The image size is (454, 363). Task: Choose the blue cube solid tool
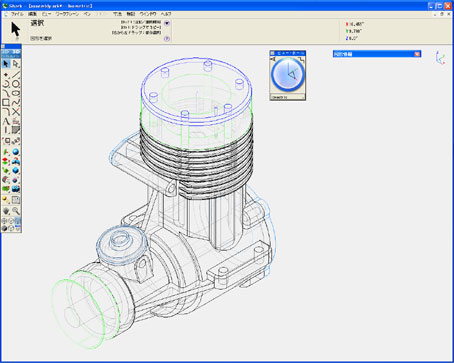coord(16,170)
